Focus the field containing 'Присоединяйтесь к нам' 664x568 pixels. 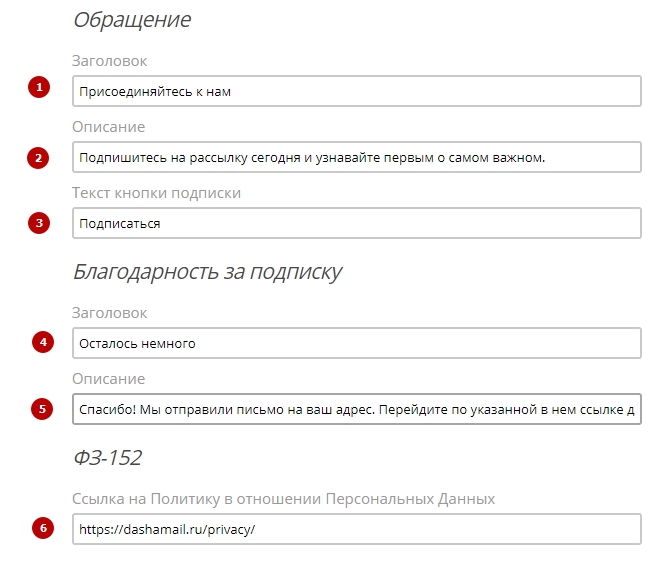(x=355, y=91)
